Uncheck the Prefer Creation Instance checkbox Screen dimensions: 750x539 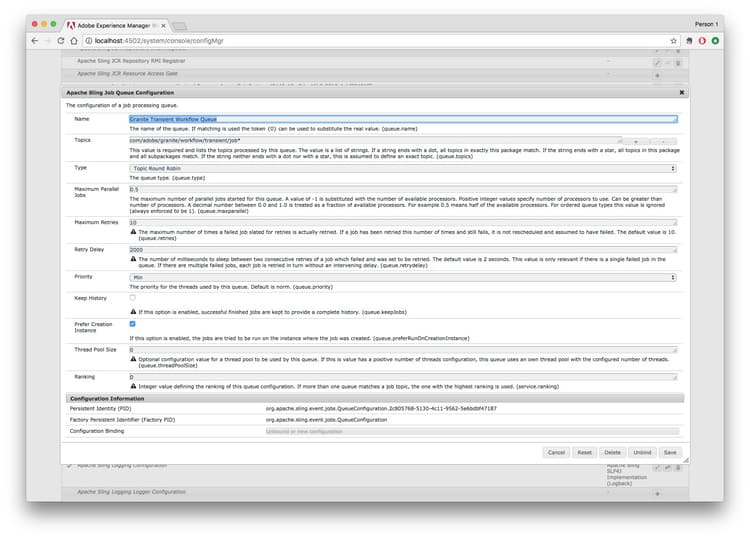coord(132,324)
